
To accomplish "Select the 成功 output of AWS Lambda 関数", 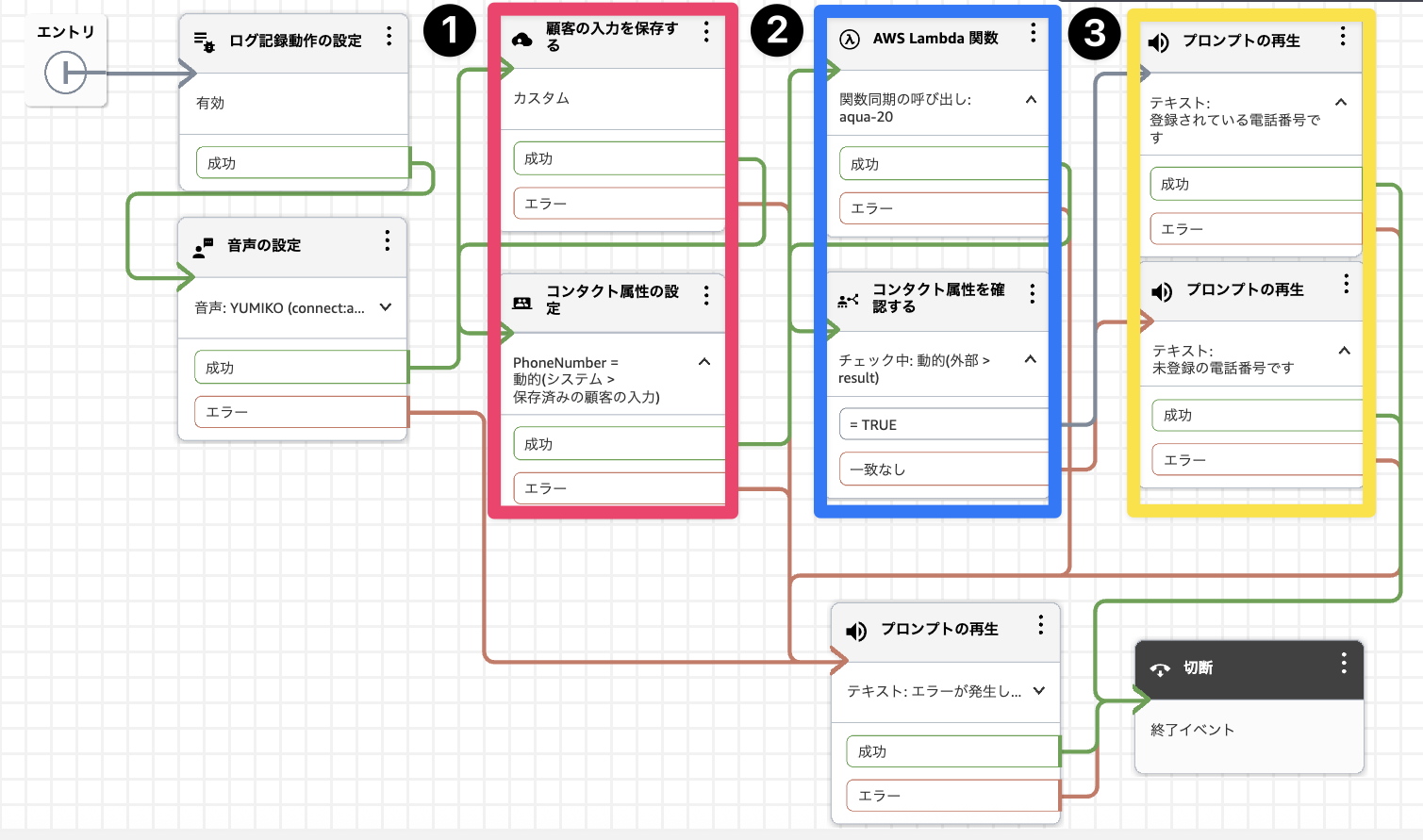I will tap(945, 164).
